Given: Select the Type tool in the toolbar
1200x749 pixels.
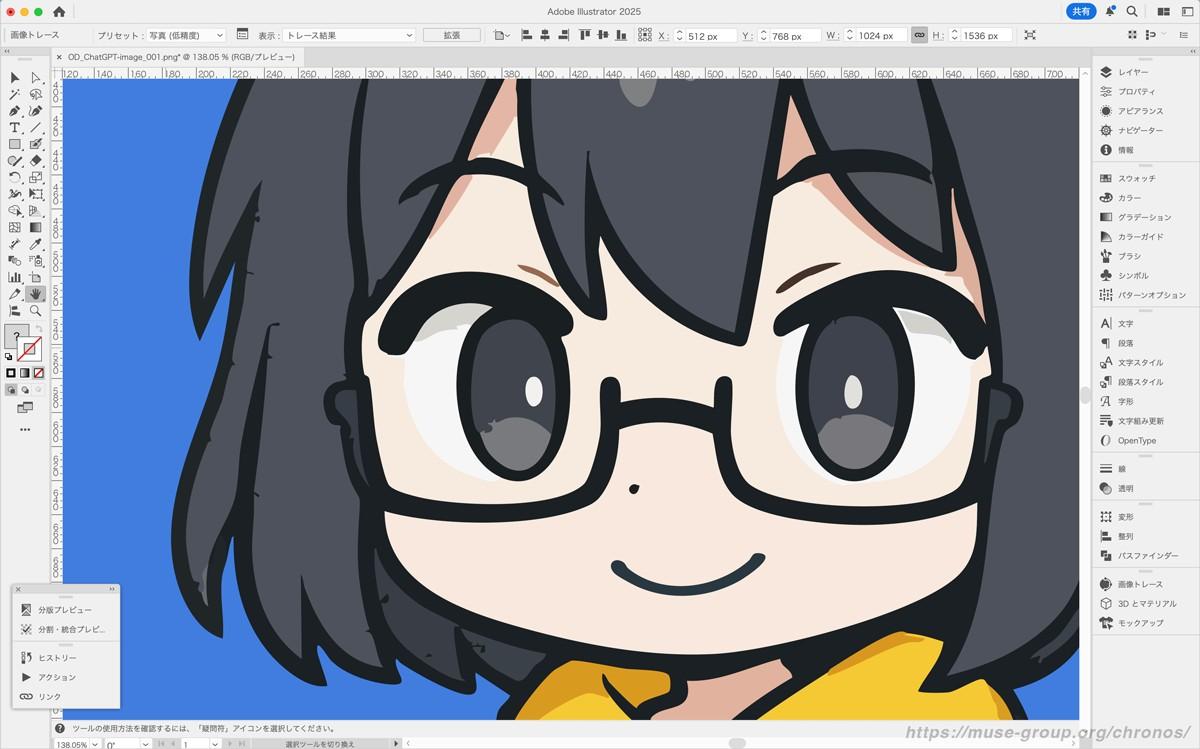Looking at the screenshot, I should tap(15, 128).
